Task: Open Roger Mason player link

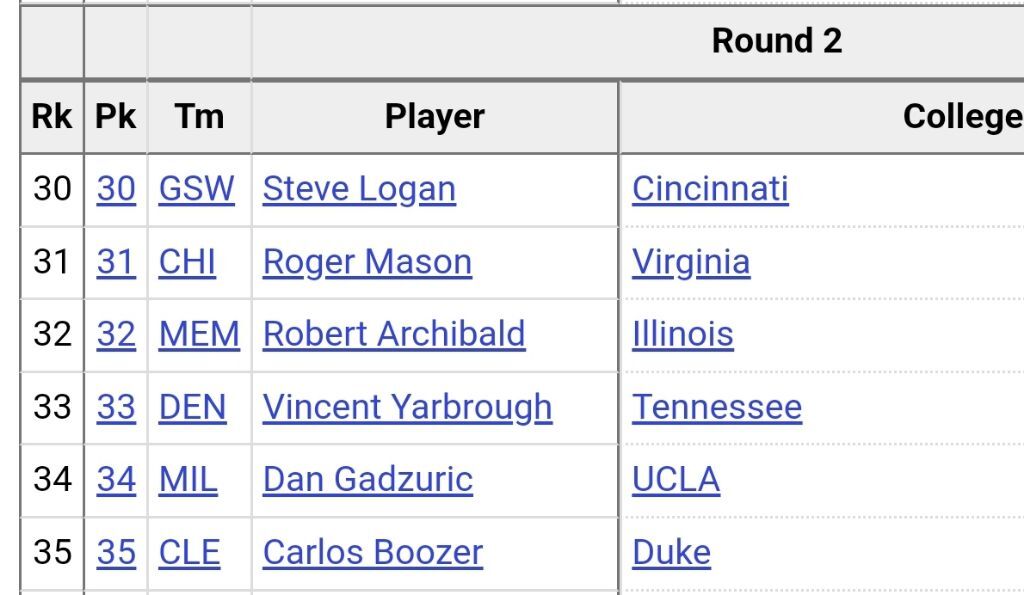Action: 367,263
